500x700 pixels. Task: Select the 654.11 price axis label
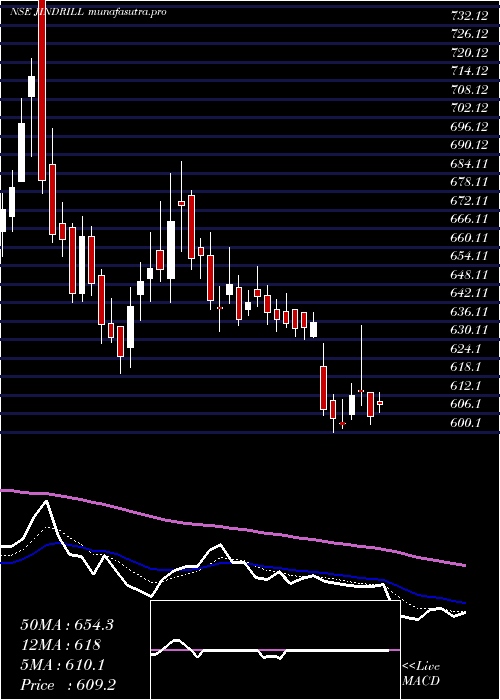point(469,257)
